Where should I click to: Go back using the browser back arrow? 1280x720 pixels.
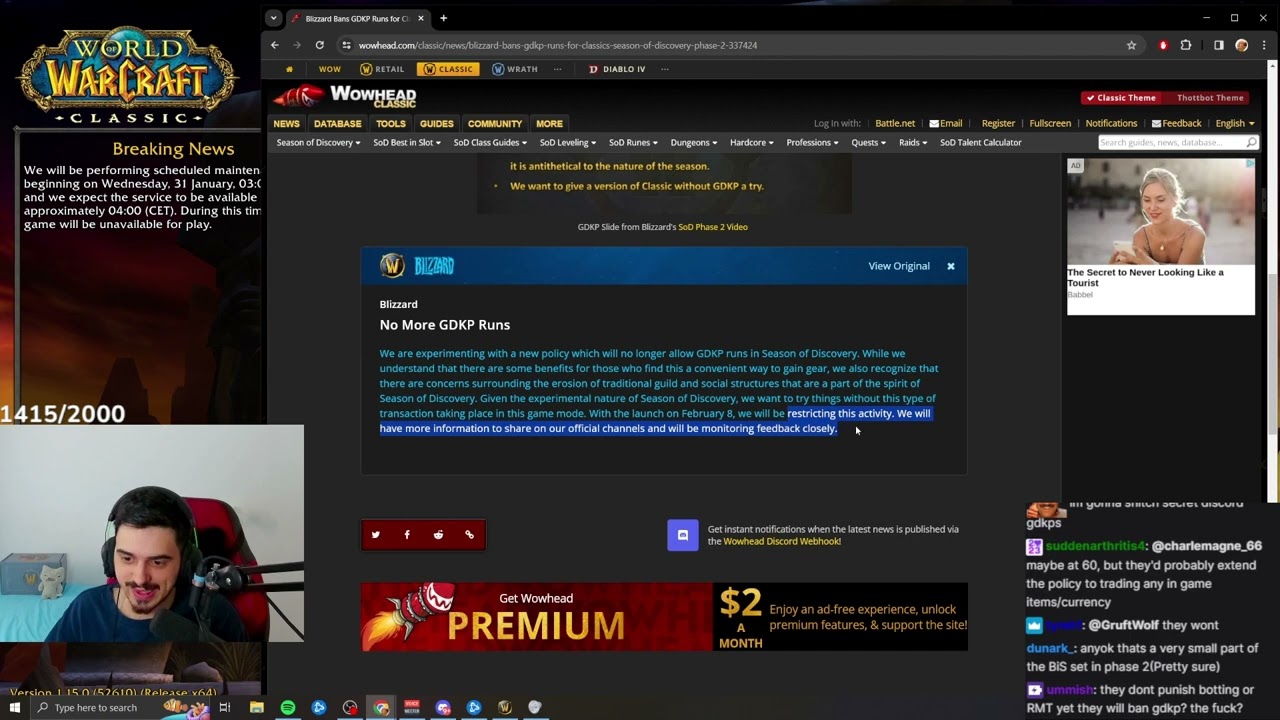click(275, 45)
